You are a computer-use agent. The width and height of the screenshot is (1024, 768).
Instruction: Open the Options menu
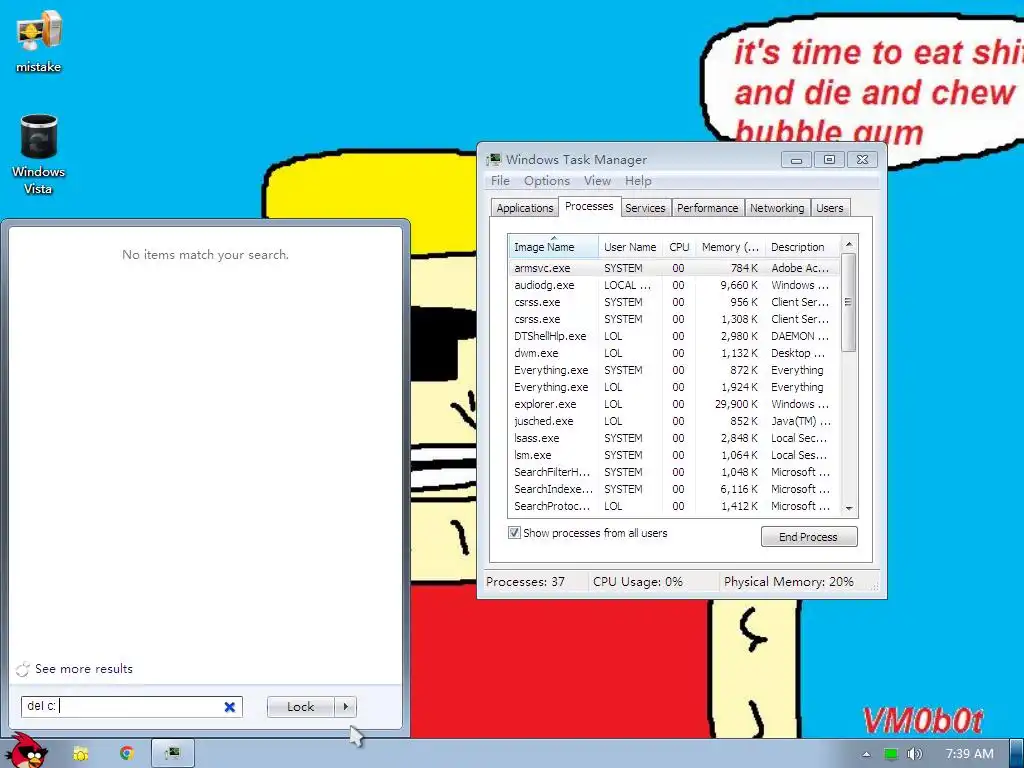coord(547,181)
